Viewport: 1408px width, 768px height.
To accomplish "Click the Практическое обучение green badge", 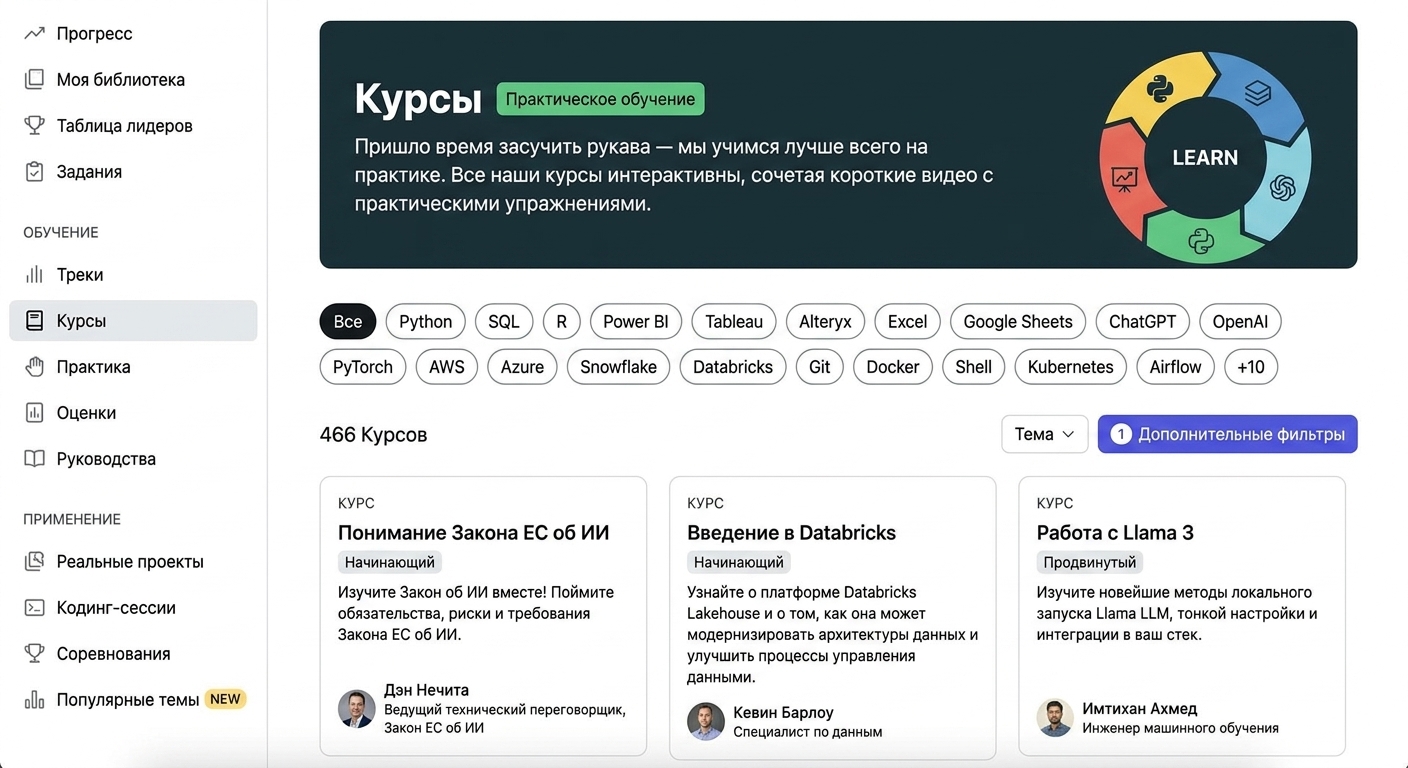I will click(x=600, y=99).
